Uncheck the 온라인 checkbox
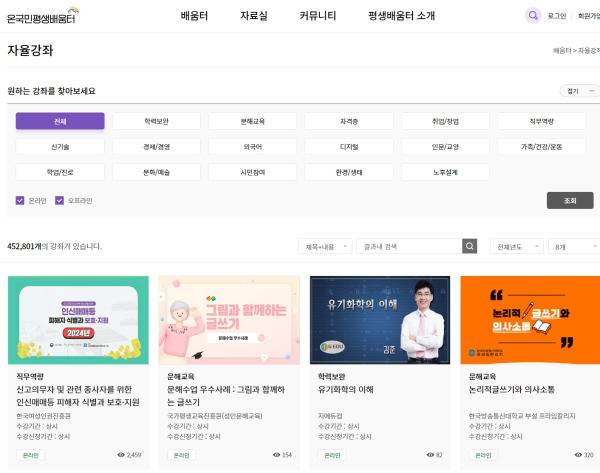This screenshot has width=600, height=473. [x=20, y=200]
